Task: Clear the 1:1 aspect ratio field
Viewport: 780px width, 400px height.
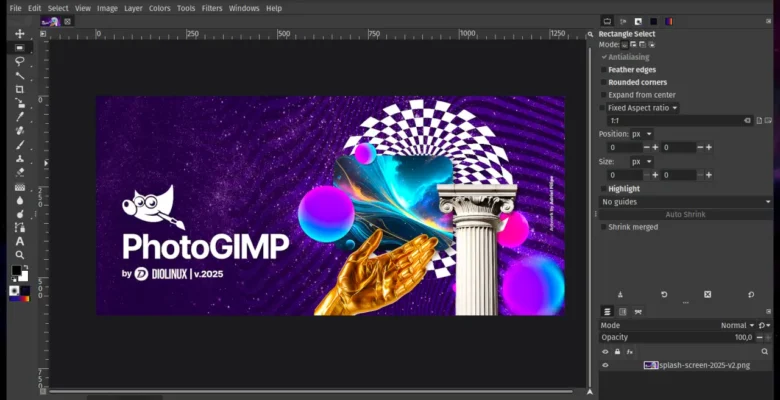Action: click(x=747, y=120)
